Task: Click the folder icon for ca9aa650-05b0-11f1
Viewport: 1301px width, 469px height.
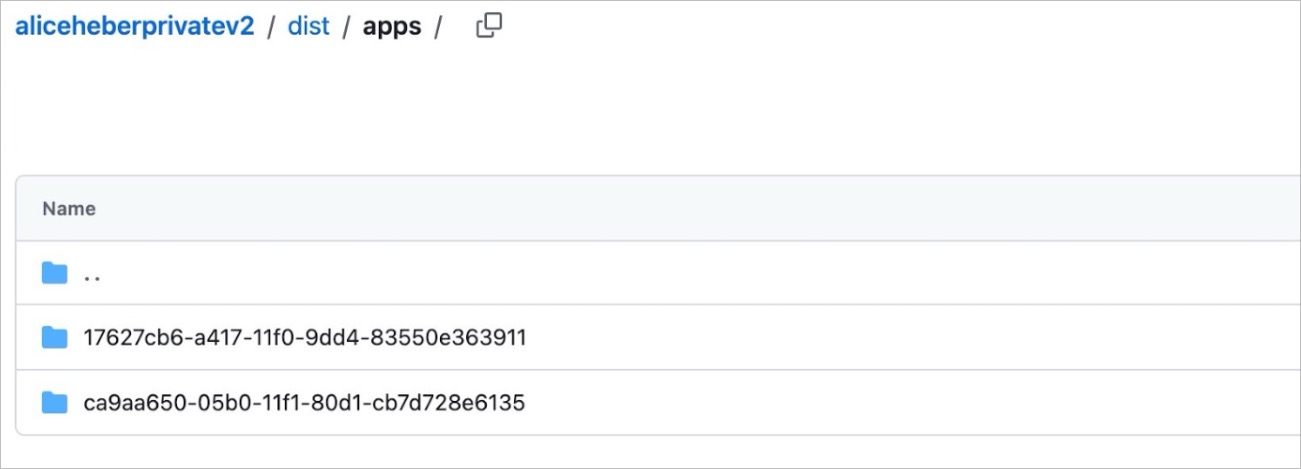Action: [x=54, y=403]
